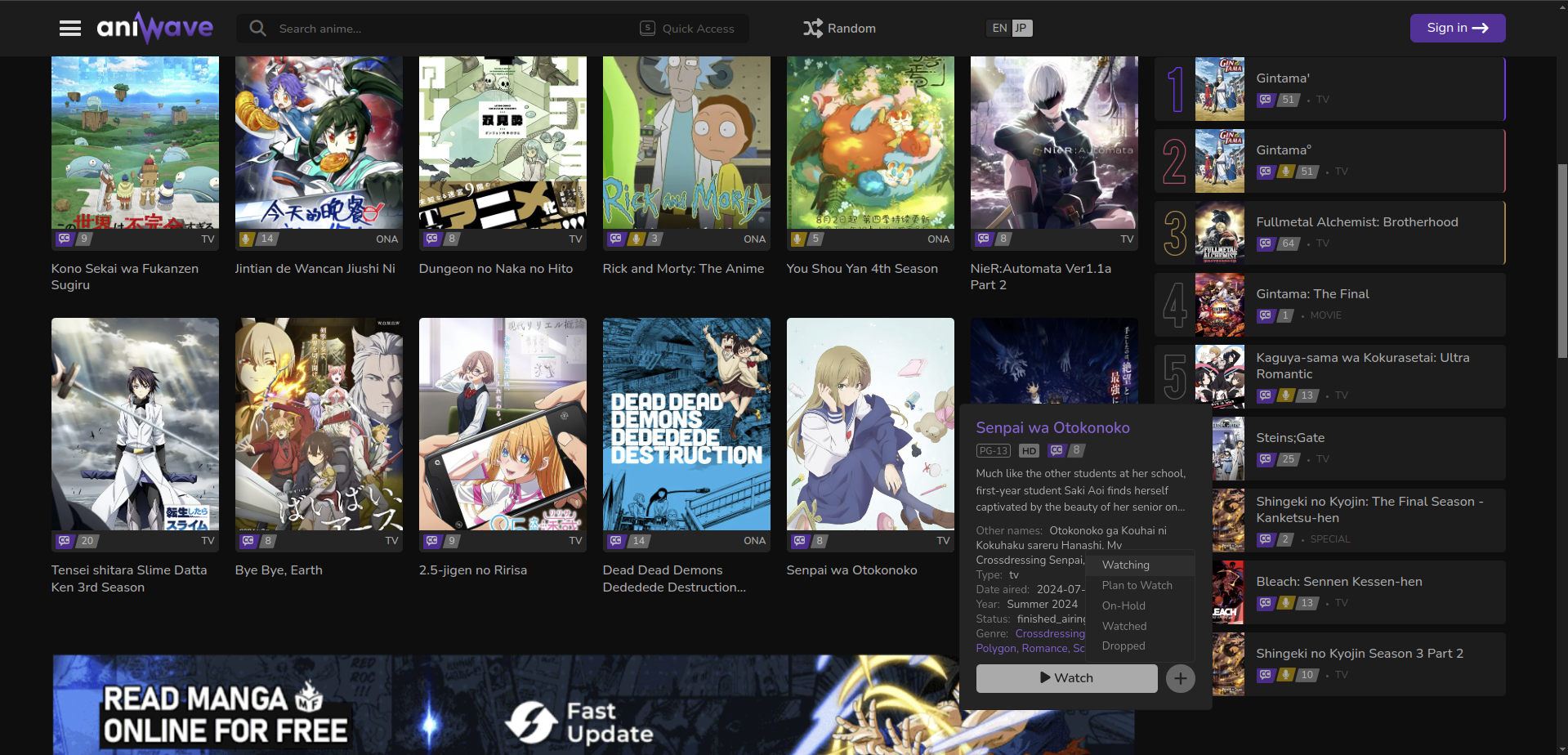Click the dub microphone badge in the Kaguya-sama row
1568x755 pixels.
1286,395
